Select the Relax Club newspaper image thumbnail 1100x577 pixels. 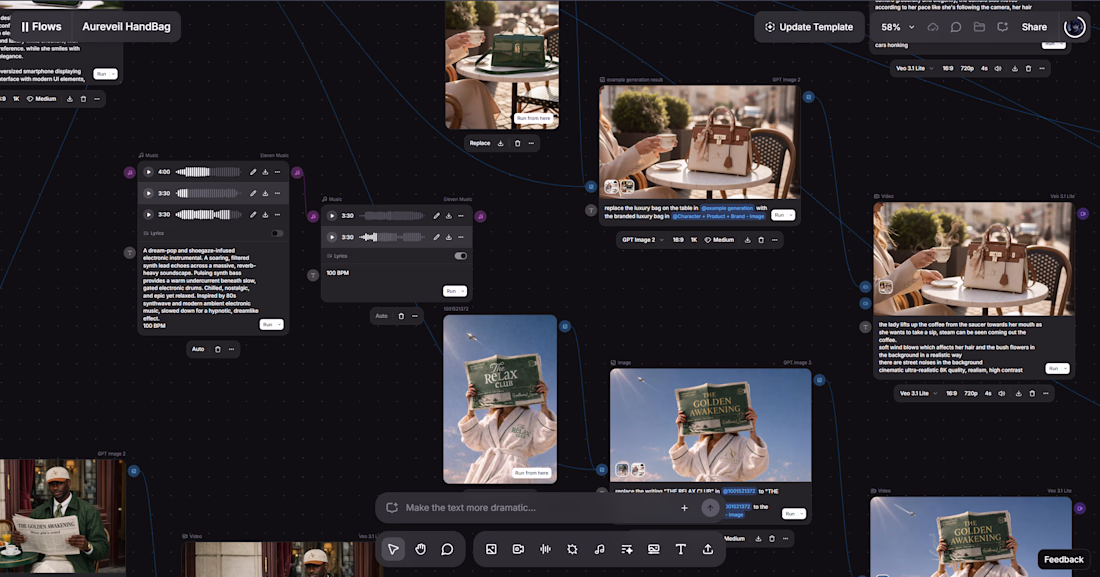click(500, 399)
